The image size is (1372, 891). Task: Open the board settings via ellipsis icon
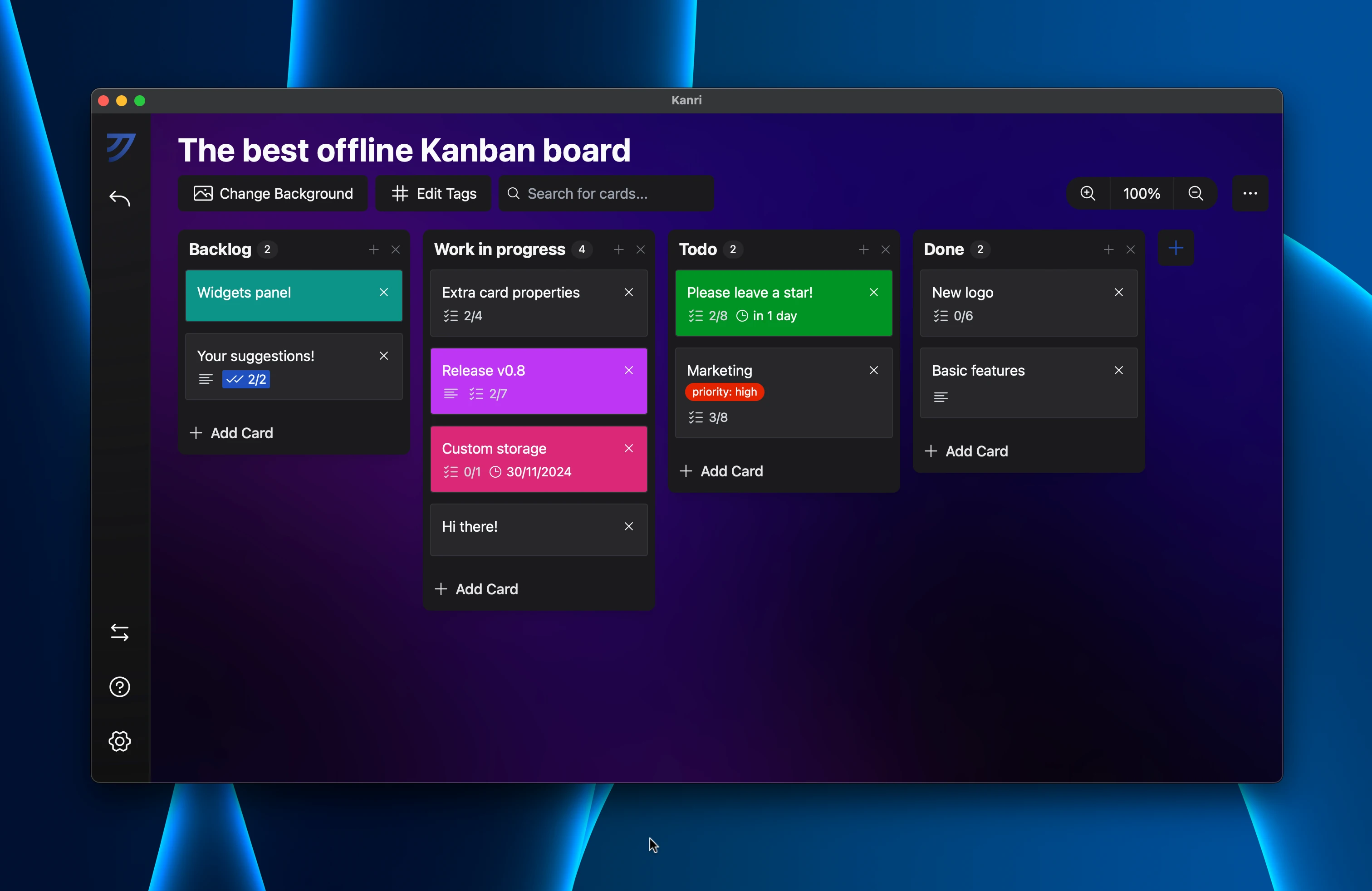pyautogui.click(x=1250, y=193)
